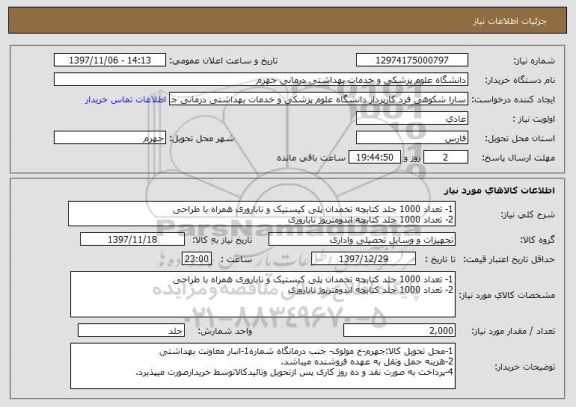Click the label تاریخ نیاز به کالا
The image size is (576, 407).
(x=222, y=240)
